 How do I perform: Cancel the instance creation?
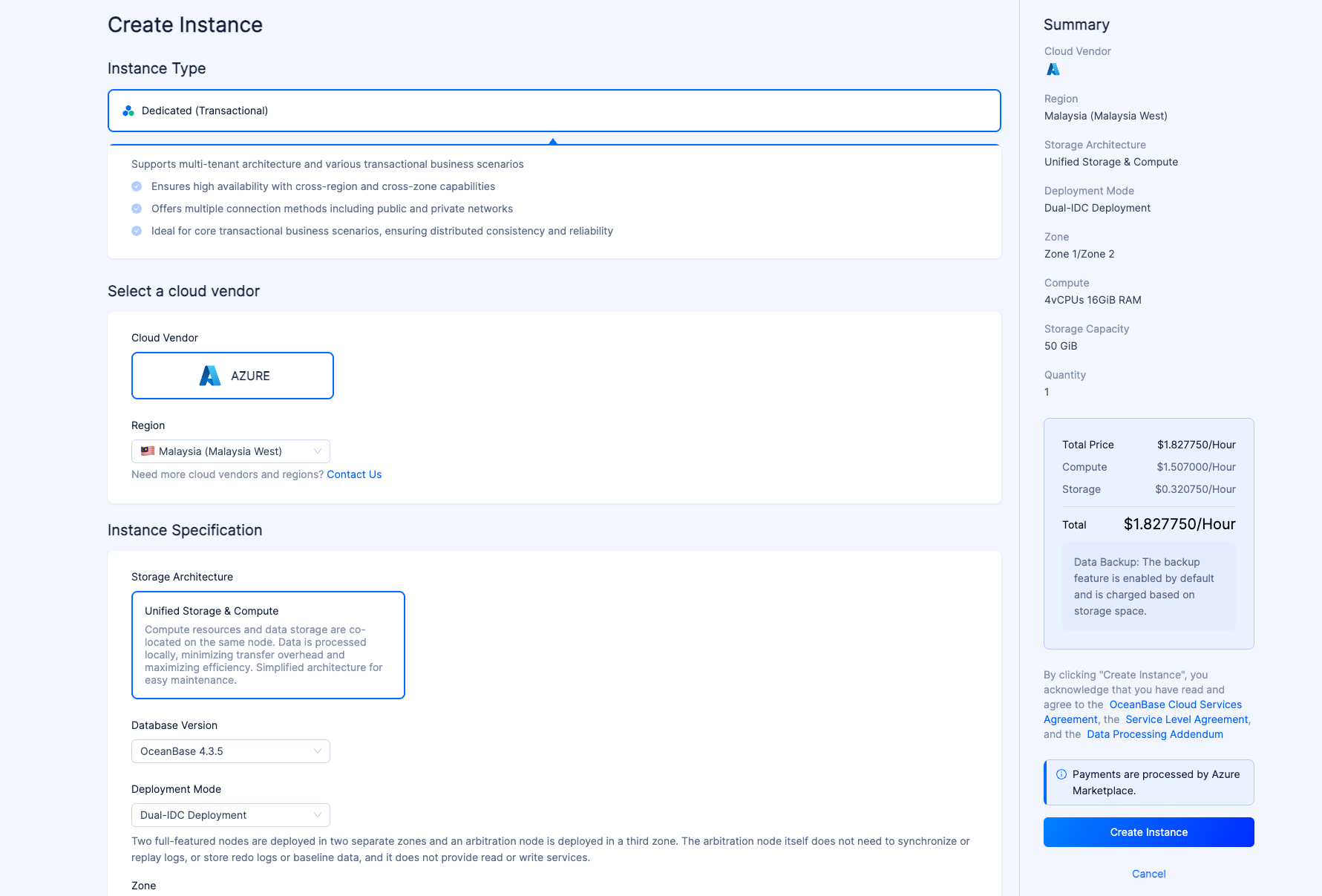click(x=1148, y=874)
